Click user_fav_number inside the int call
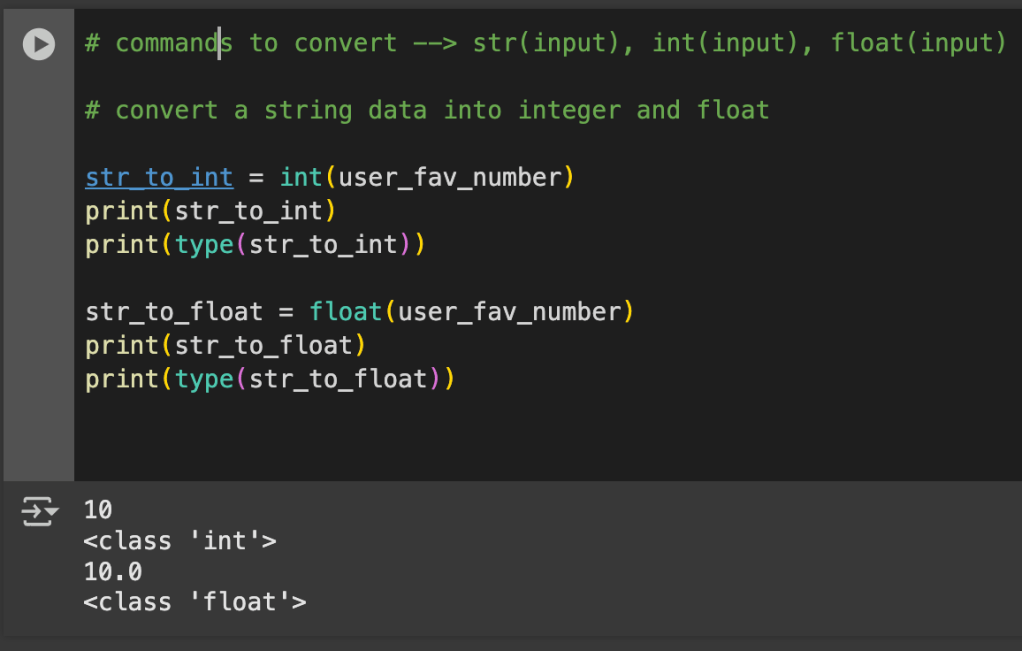This screenshot has height=651, width=1022. (450, 178)
